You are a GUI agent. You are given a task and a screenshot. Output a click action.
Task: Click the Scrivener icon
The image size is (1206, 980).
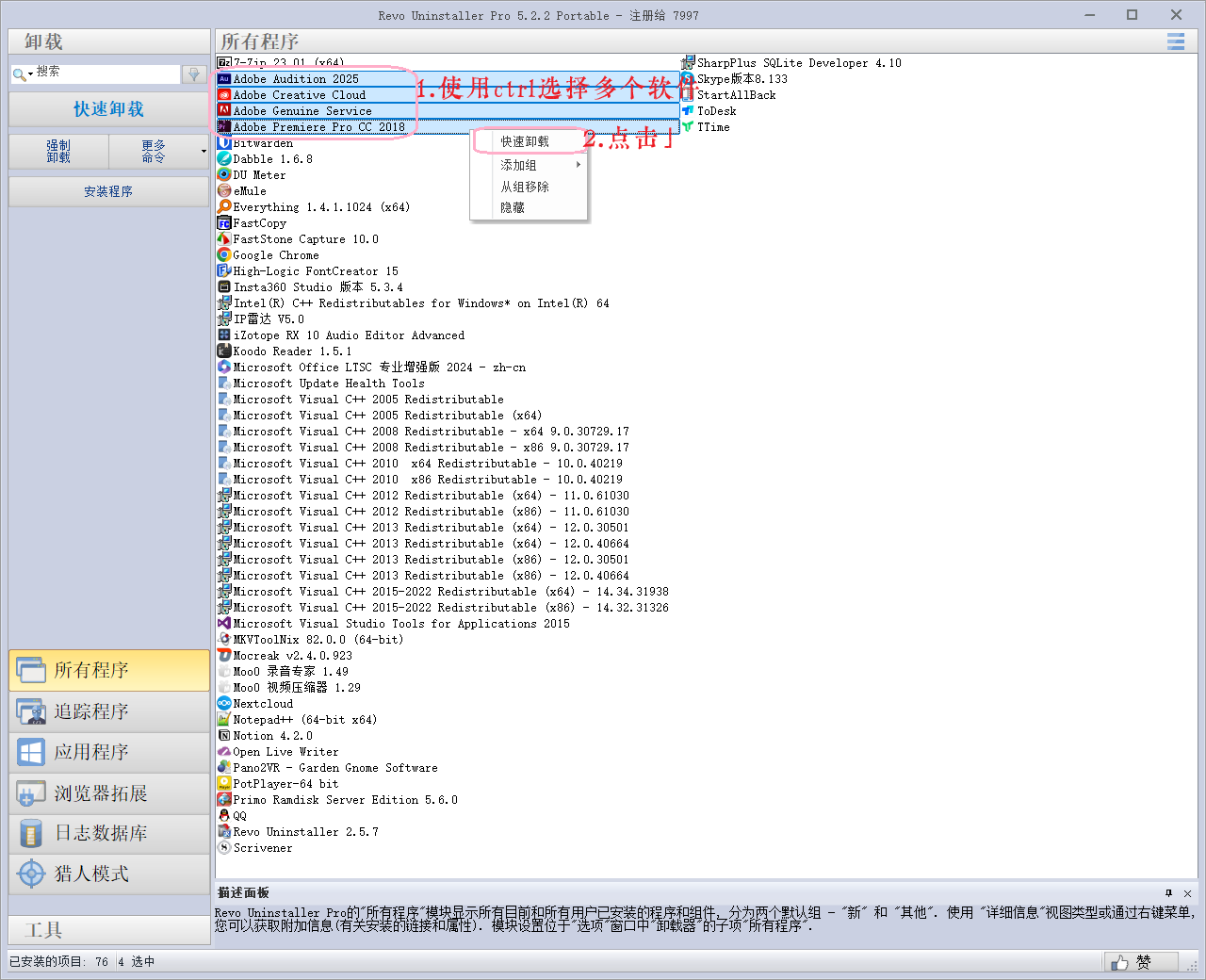224,848
